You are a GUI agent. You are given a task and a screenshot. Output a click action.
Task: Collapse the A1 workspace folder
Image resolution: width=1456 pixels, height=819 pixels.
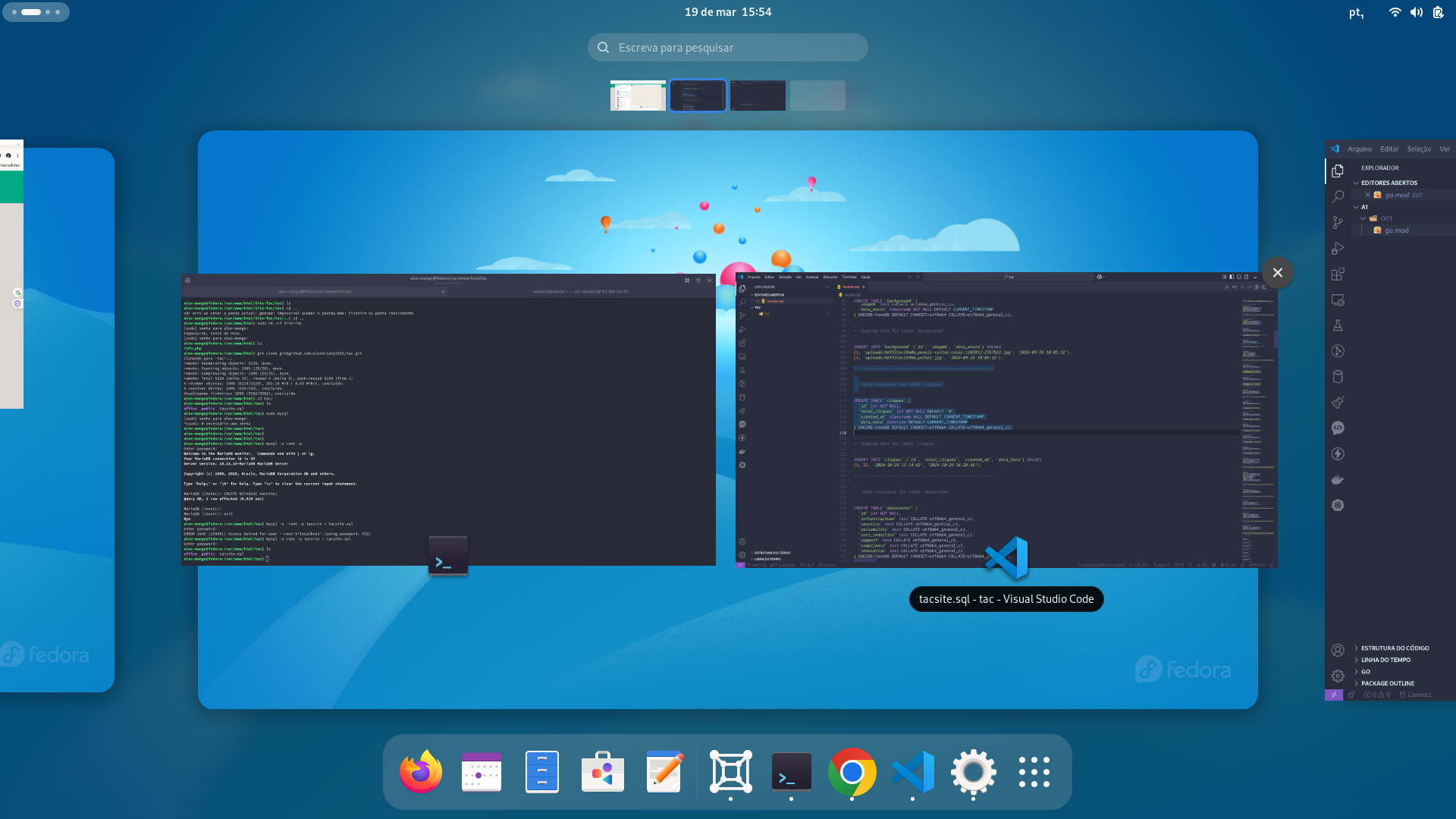click(x=1363, y=207)
